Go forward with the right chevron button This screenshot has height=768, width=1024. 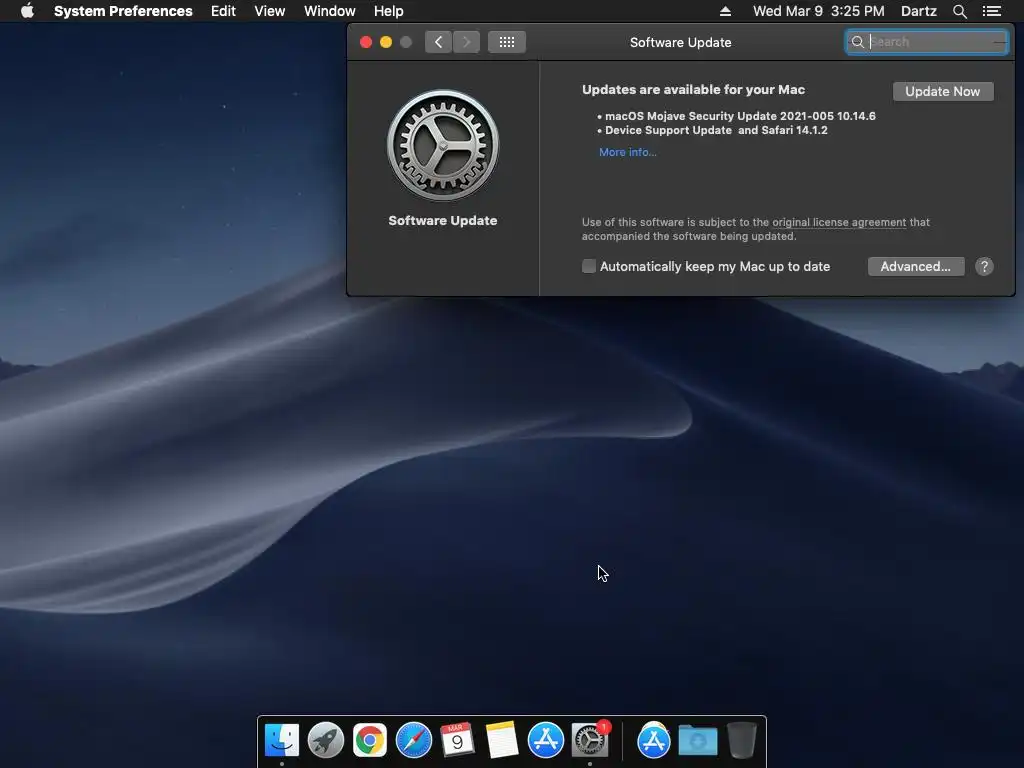point(466,42)
